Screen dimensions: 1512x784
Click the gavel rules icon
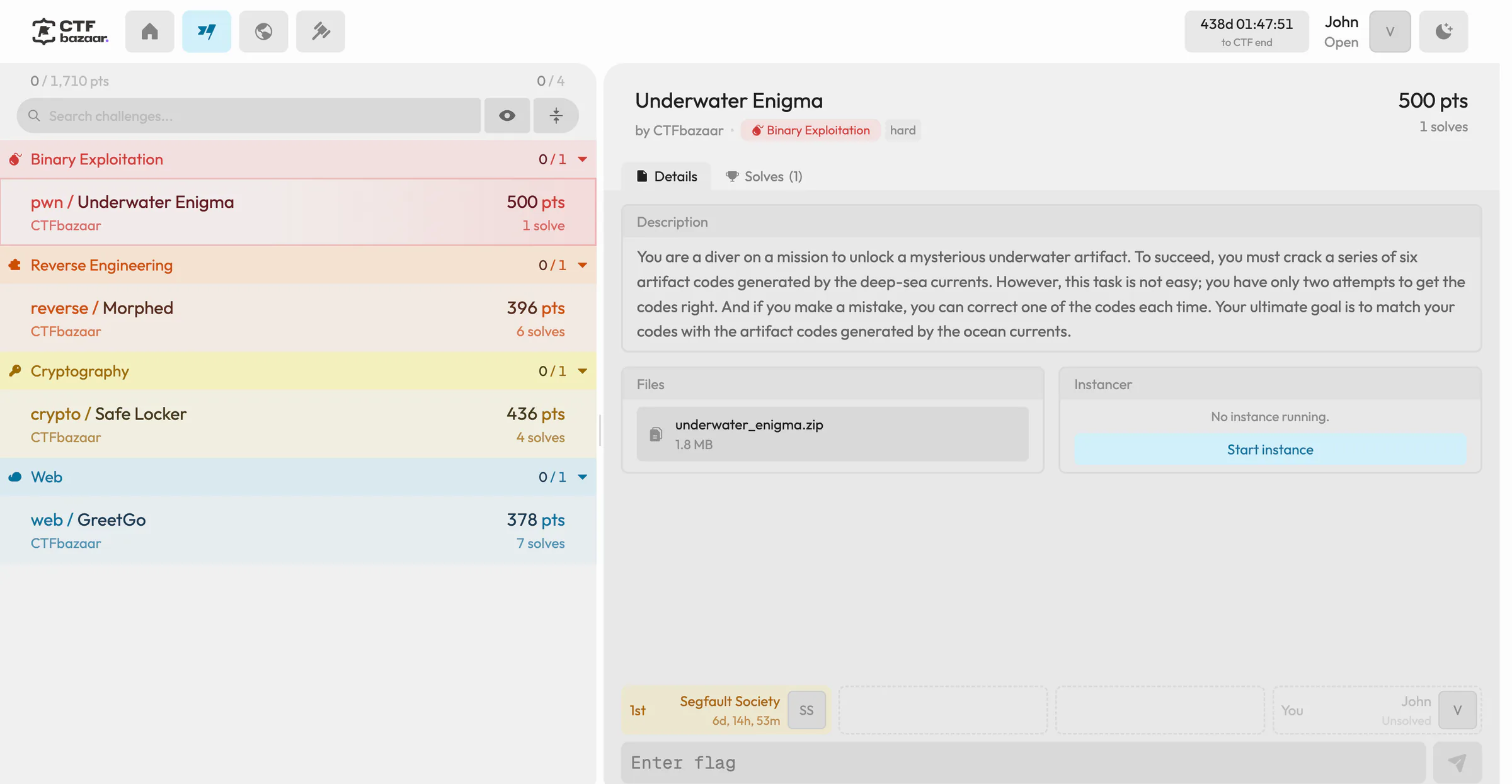(x=321, y=31)
